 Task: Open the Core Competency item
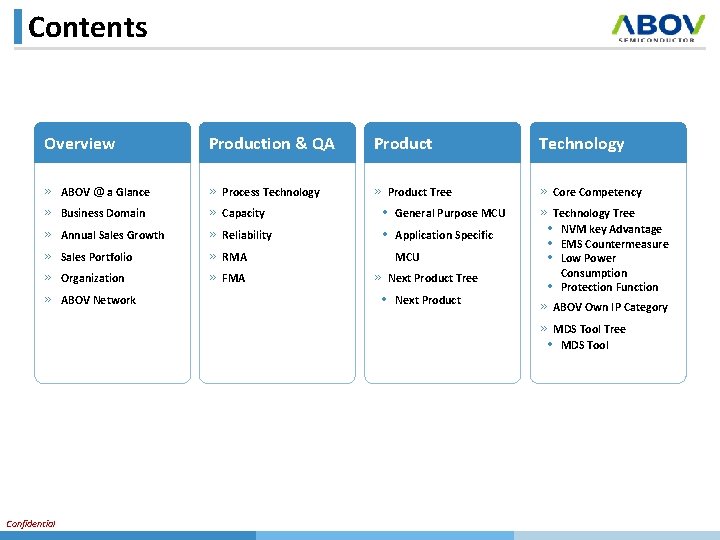[597, 192]
